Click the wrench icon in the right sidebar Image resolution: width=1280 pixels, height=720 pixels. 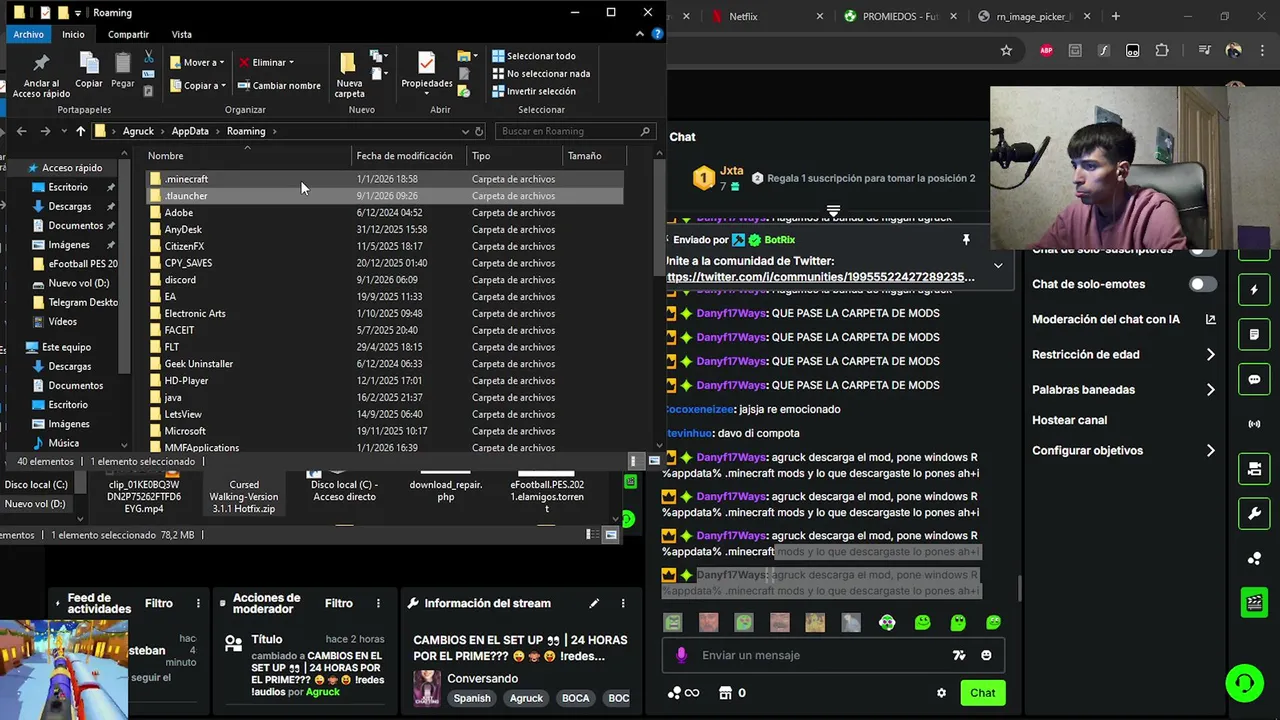click(1254, 514)
